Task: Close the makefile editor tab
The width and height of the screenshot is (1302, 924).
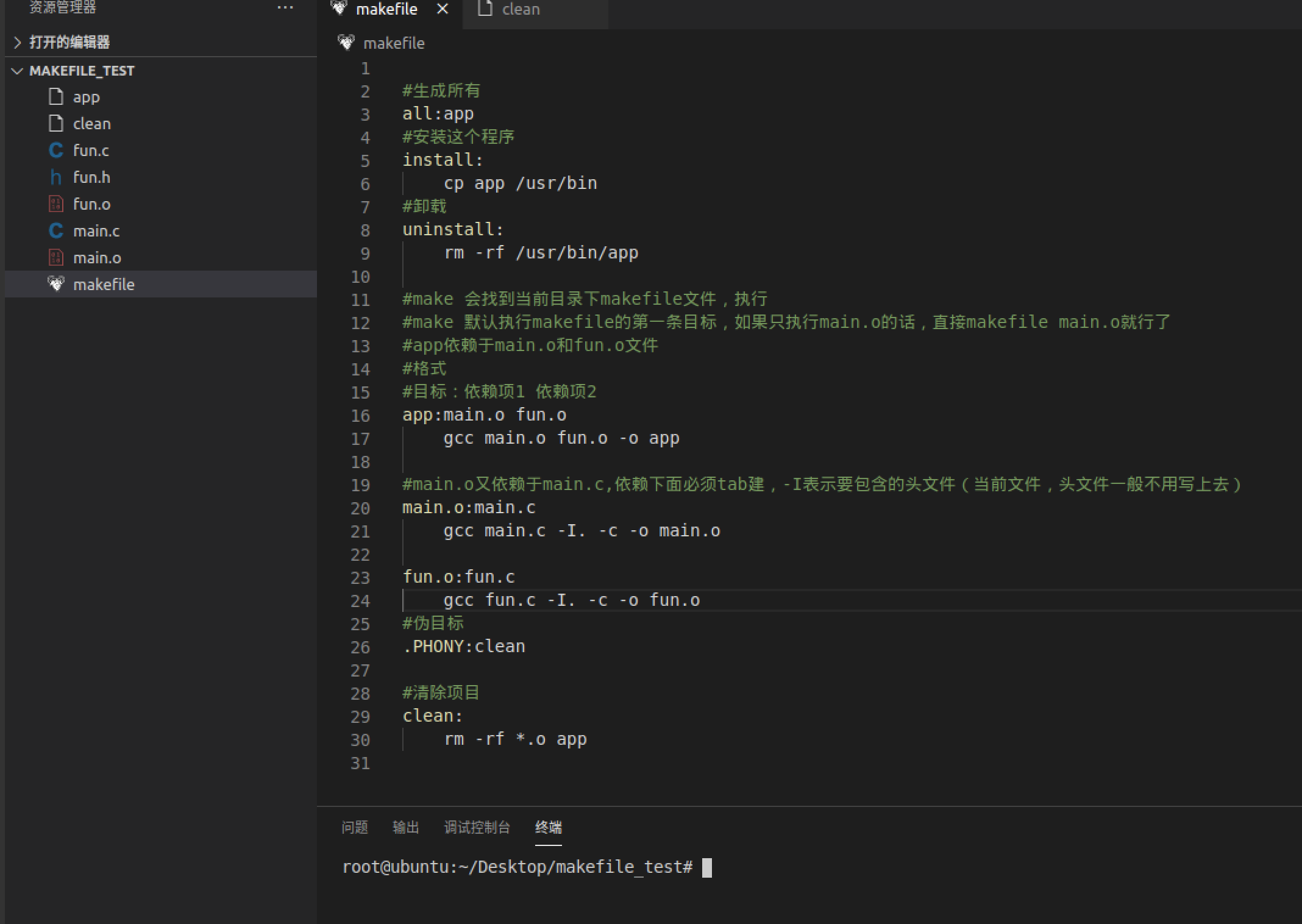Action: pyautogui.click(x=443, y=9)
